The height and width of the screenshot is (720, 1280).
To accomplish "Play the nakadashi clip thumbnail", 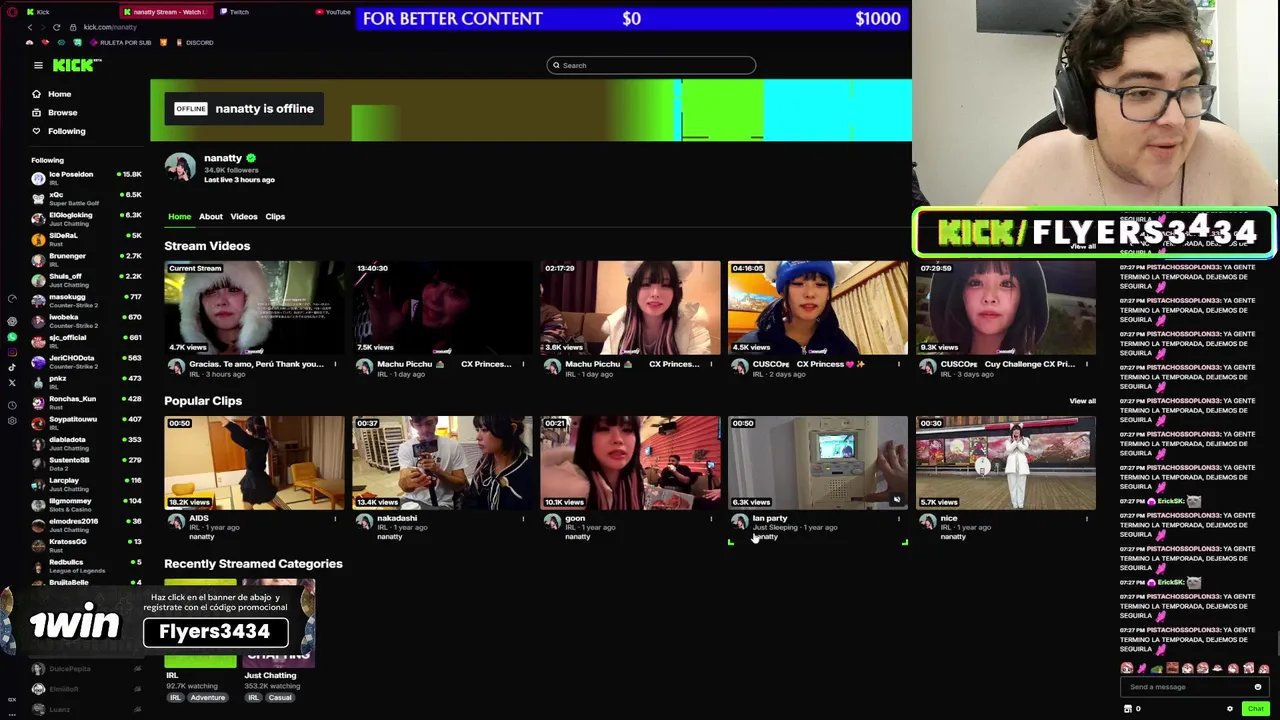I will coord(442,463).
